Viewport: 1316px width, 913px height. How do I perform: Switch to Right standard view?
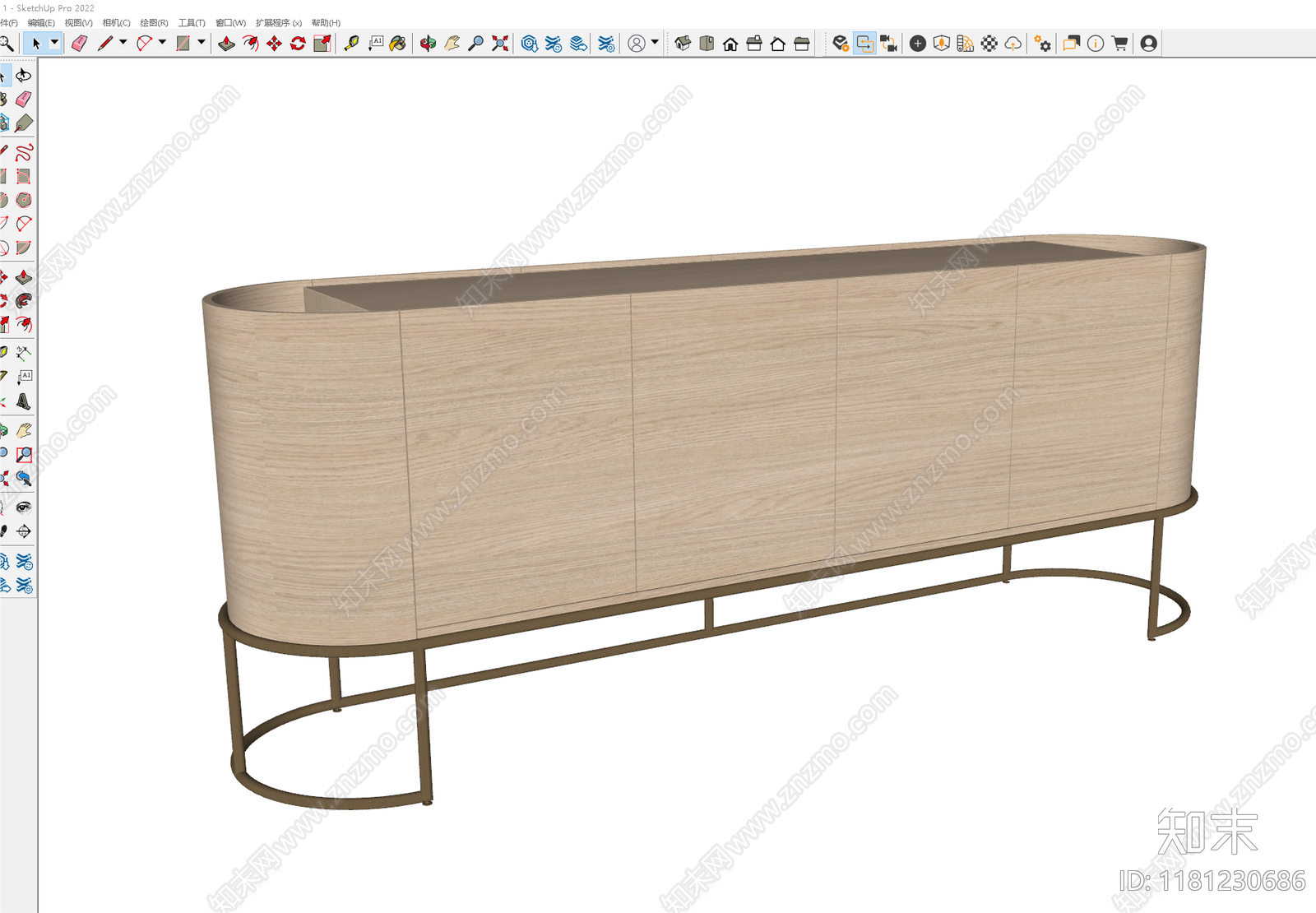pos(754,44)
